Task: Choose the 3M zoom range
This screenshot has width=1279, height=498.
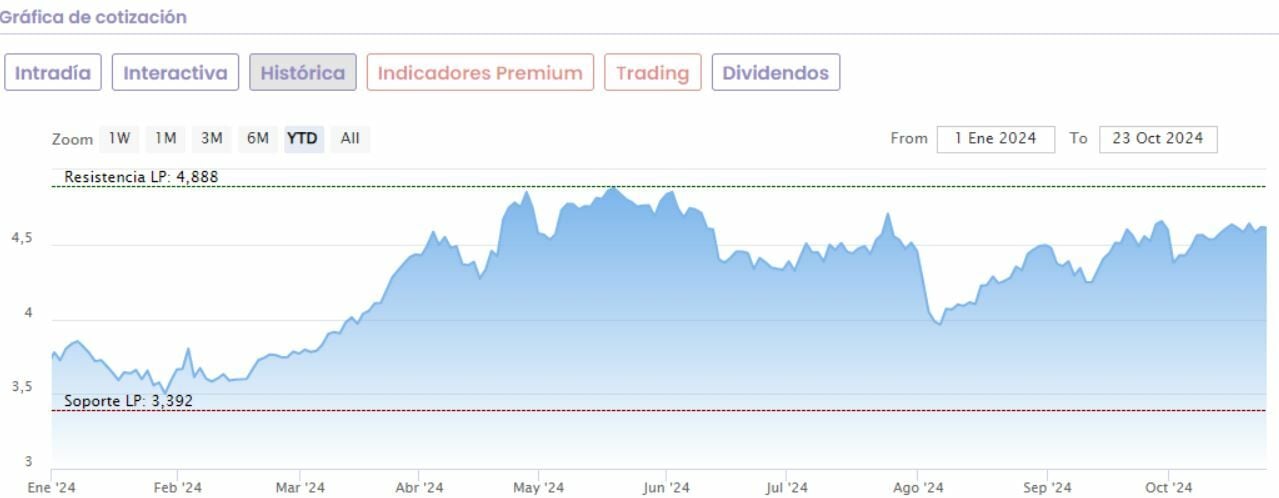Action: click(x=211, y=138)
